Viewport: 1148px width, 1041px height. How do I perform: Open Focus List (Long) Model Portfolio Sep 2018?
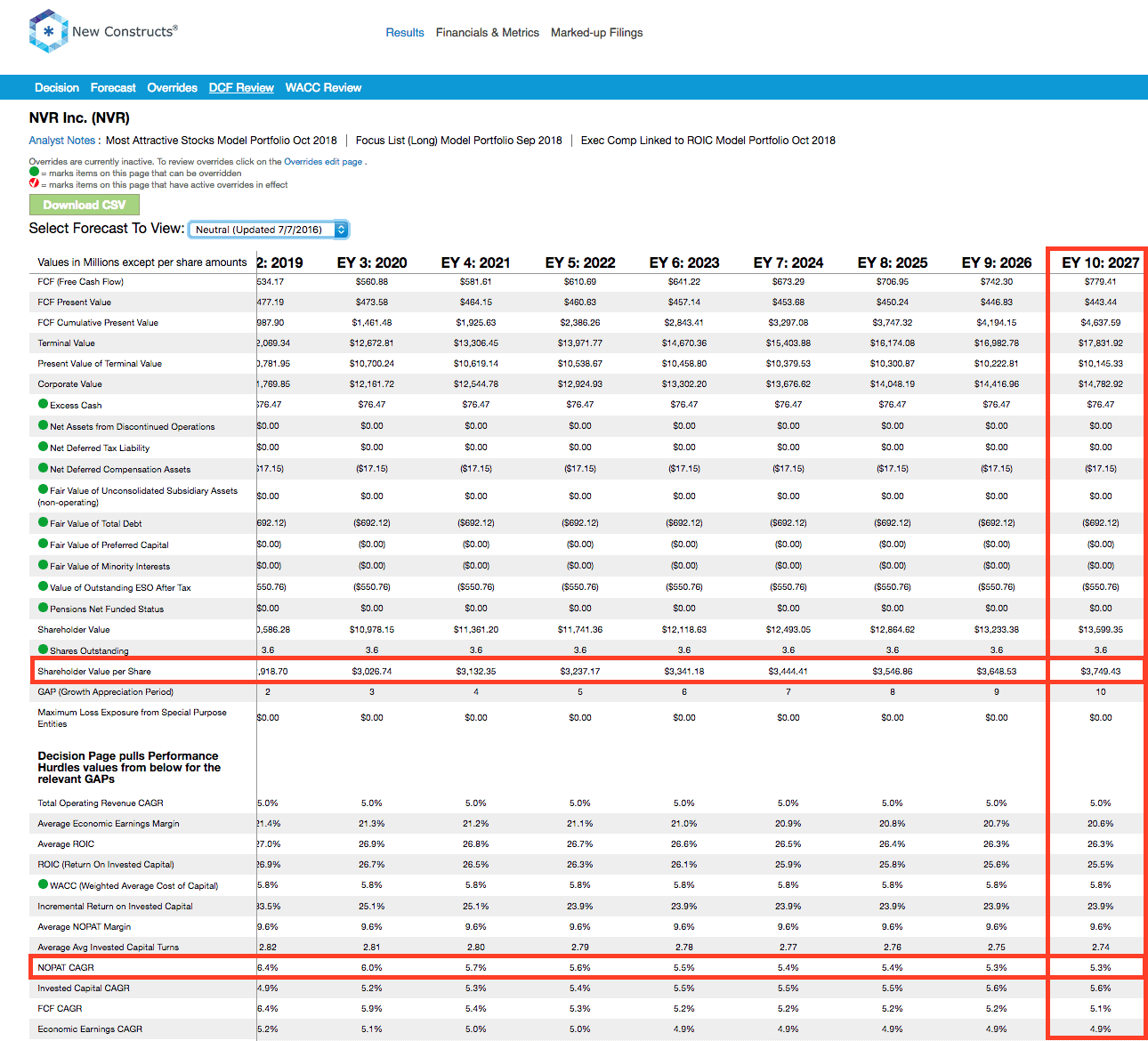tap(459, 141)
